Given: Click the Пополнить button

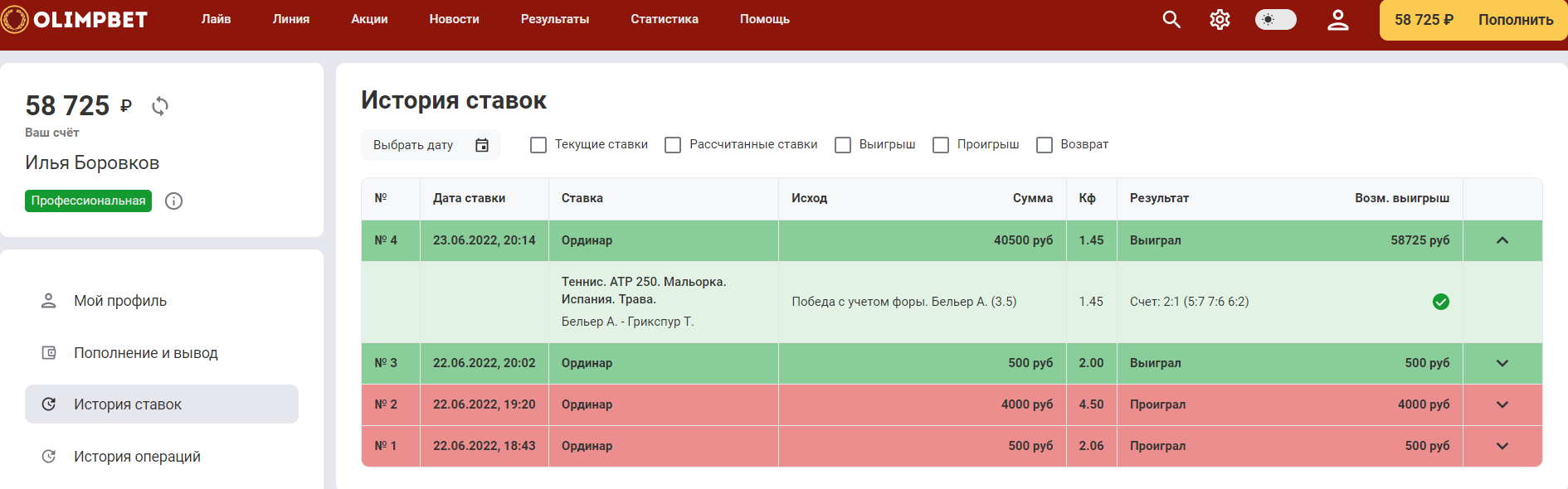Looking at the screenshot, I should [1515, 20].
